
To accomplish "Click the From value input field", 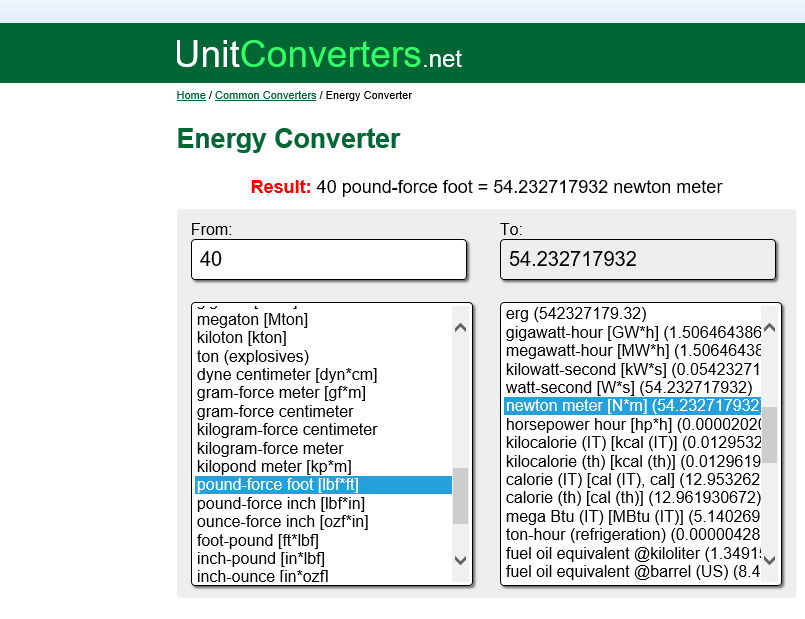I will click(328, 259).
